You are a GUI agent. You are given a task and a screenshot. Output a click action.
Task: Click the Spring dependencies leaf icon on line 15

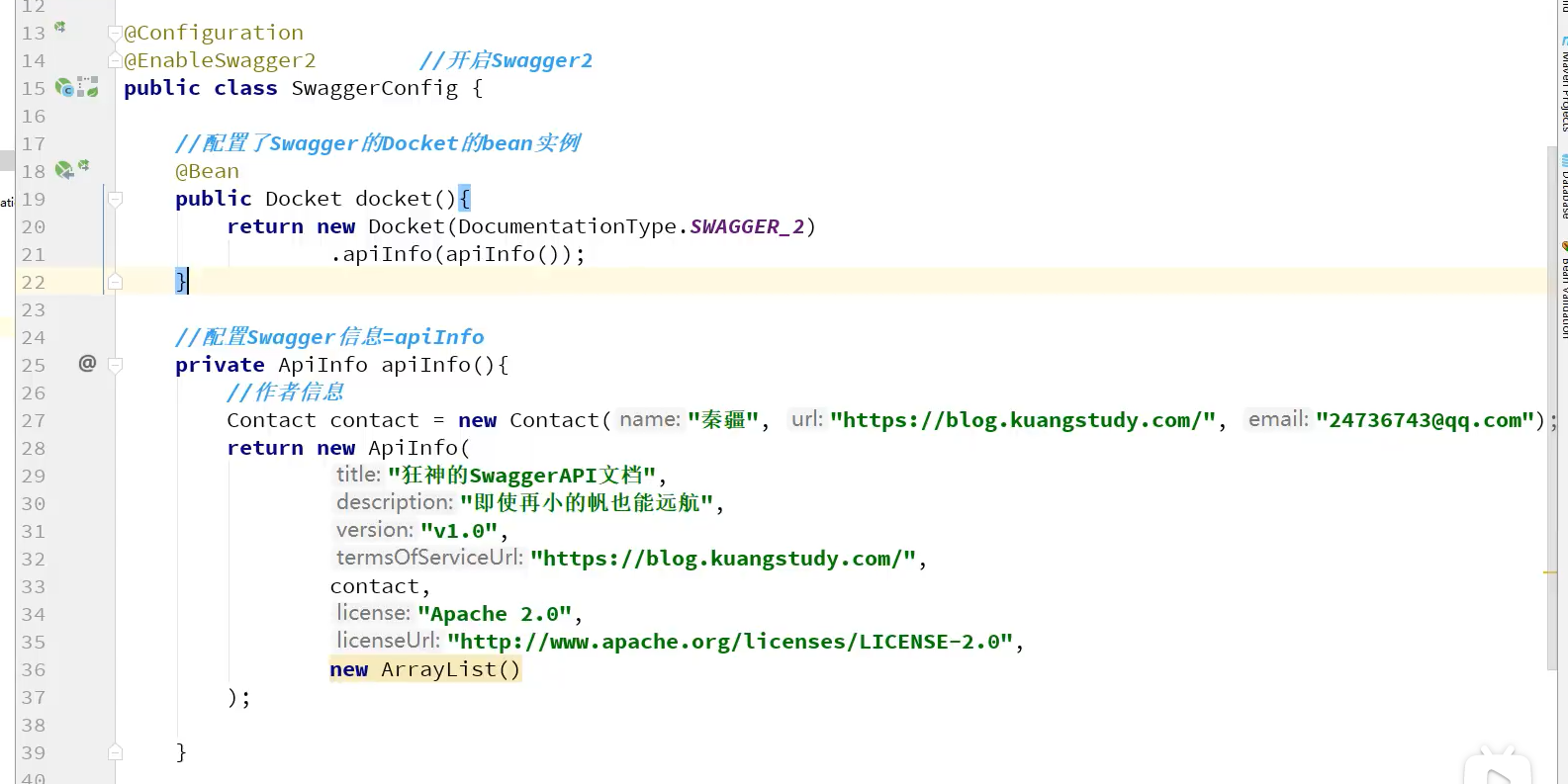(x=88, y=88)
